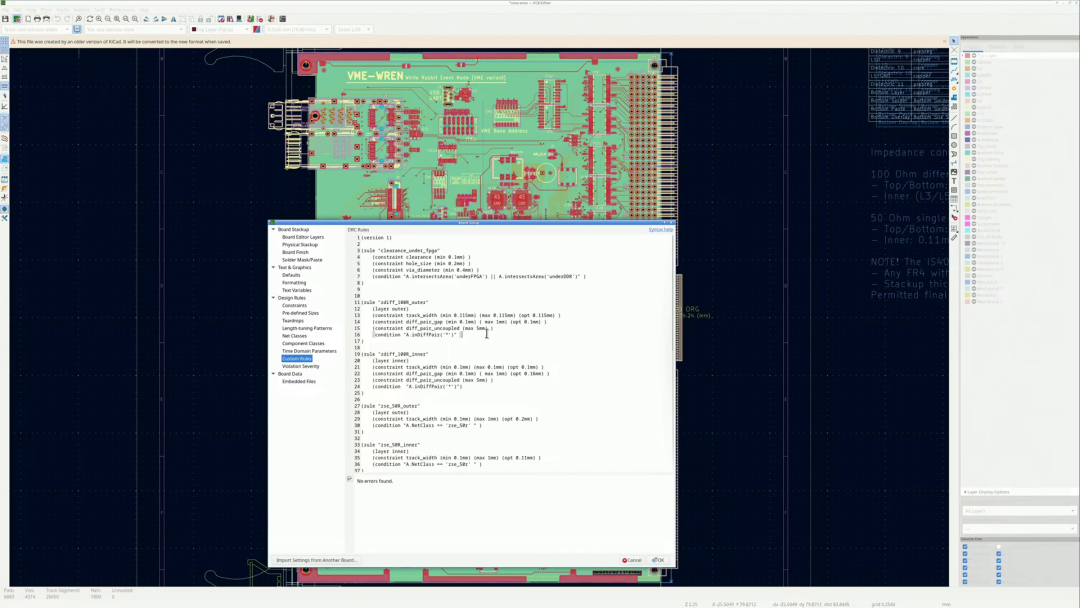The height and width of the screenshot is (608, 1080).
Task: Open the Scripting Console icon
Action: pyautogui.click(x=282, y=19)
